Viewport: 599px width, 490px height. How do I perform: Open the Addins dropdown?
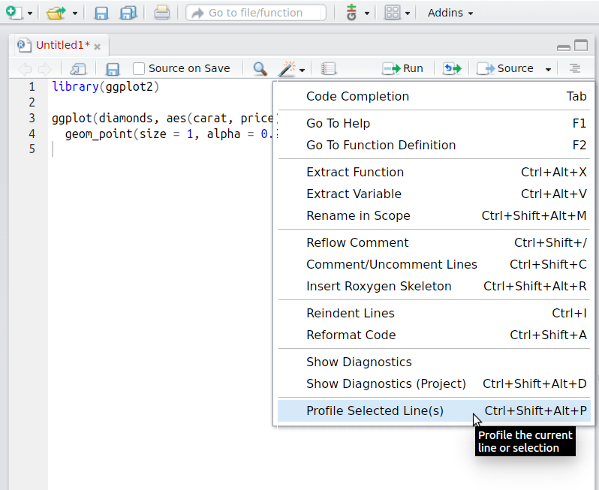450,13
